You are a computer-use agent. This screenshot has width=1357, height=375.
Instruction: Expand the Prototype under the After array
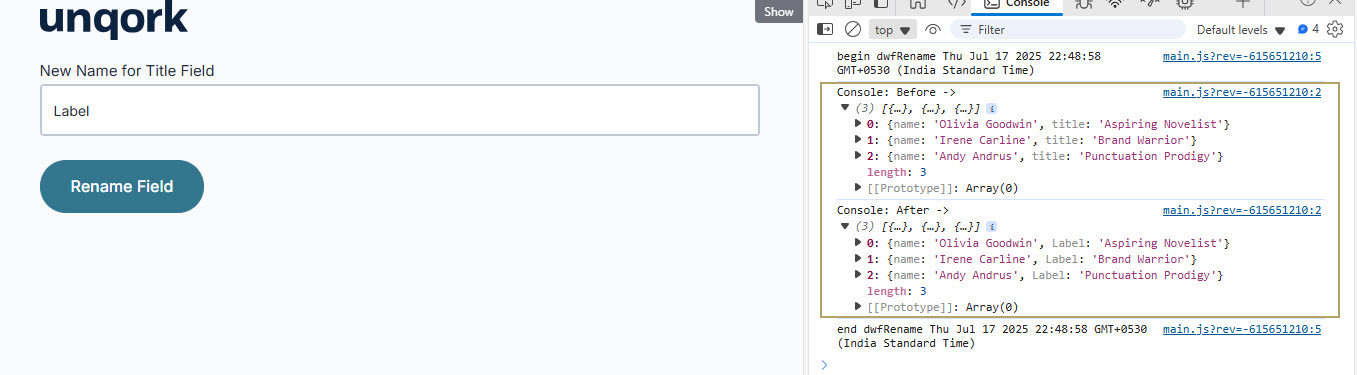(858, 307)
